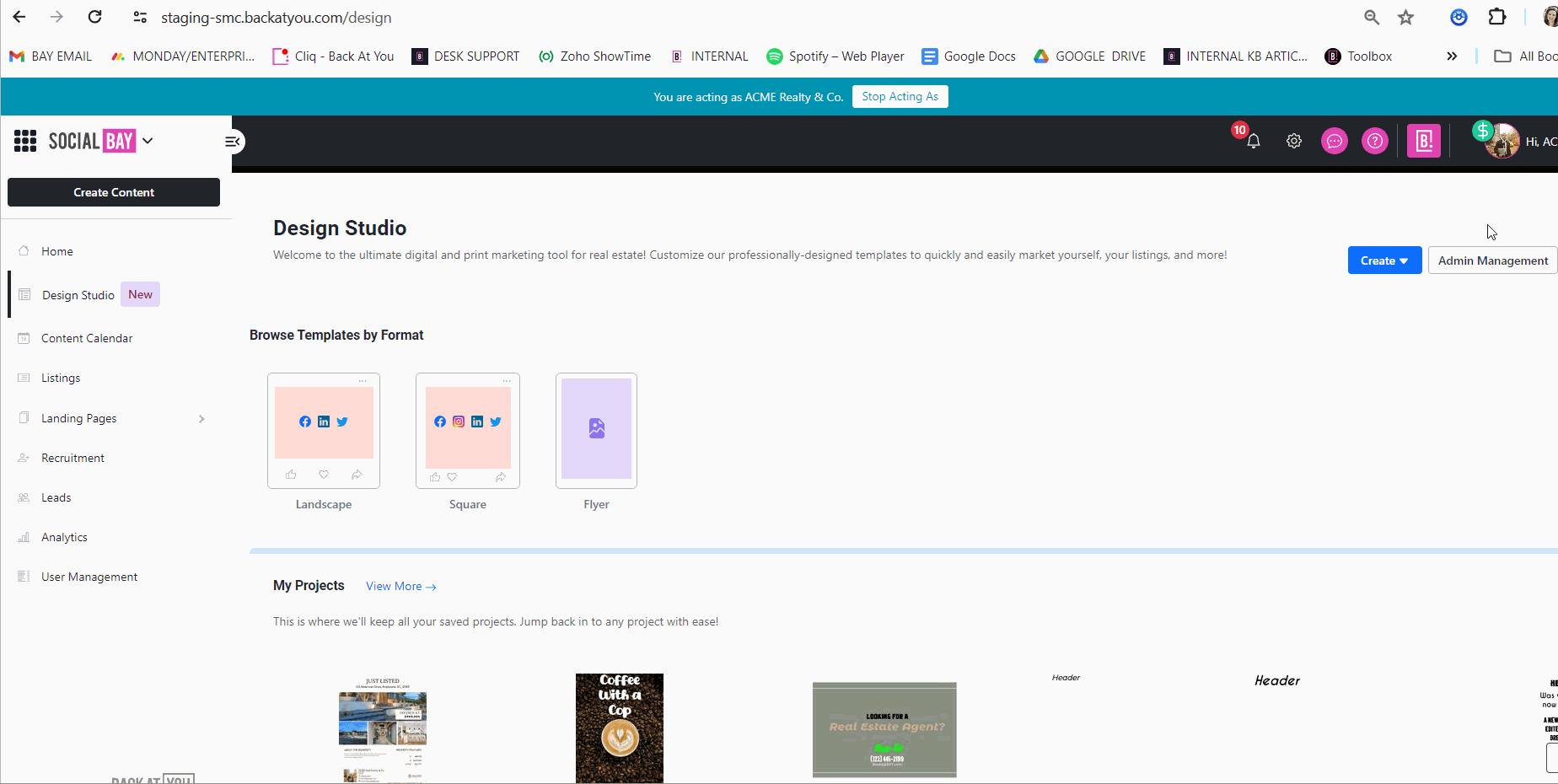The height and width of the screenshot is (784, 1558).
Task: Open User Management in the sidebar
Action: (x=89, y=577)
